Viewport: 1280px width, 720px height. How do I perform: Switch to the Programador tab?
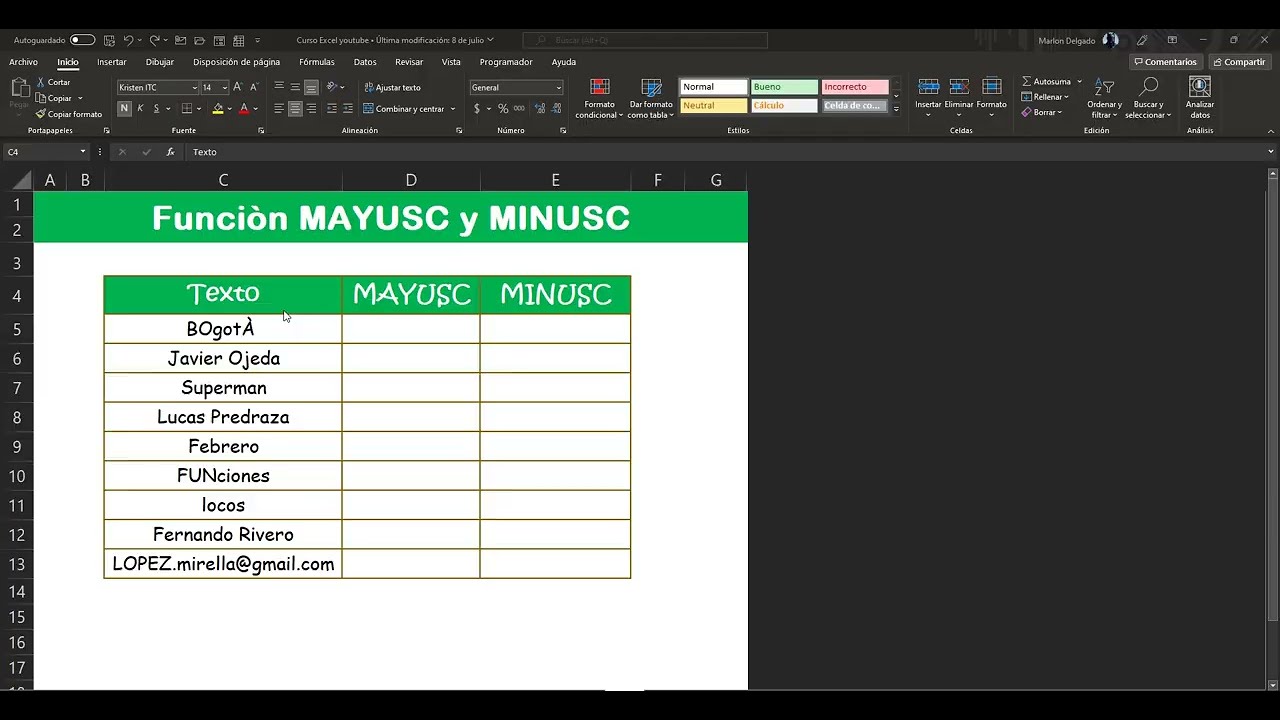click(506, 62)
